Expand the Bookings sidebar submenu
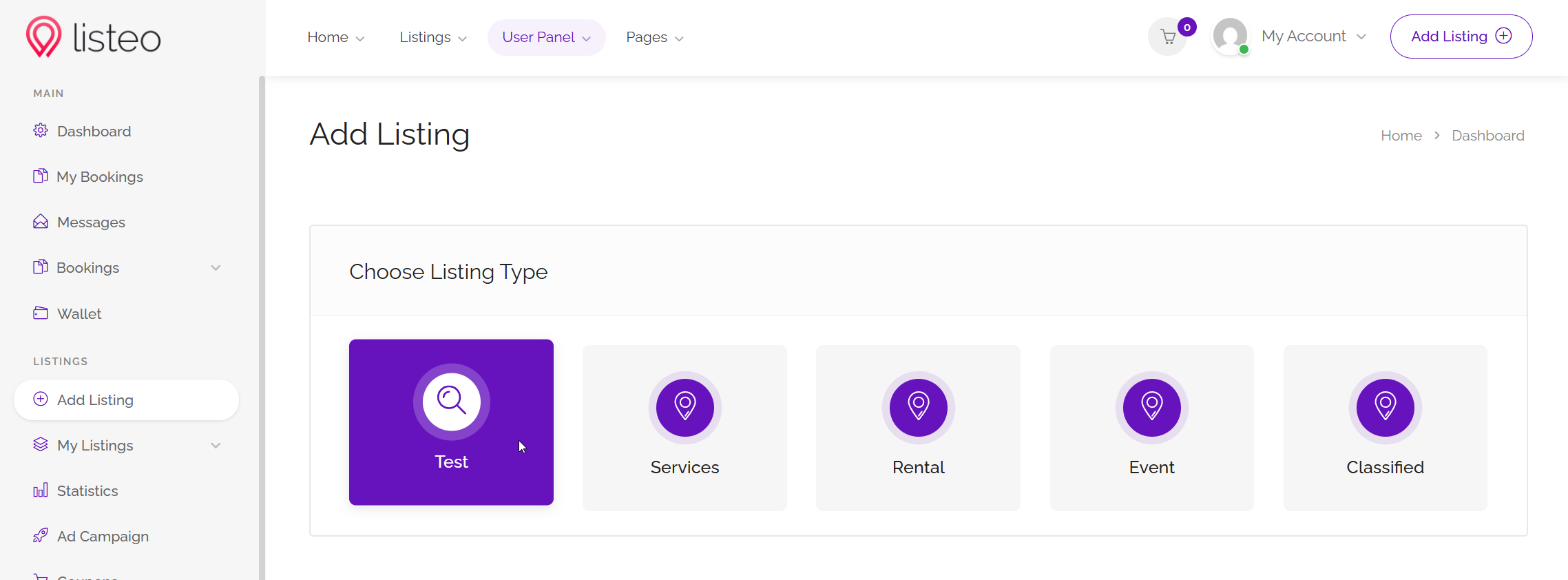 216,268
